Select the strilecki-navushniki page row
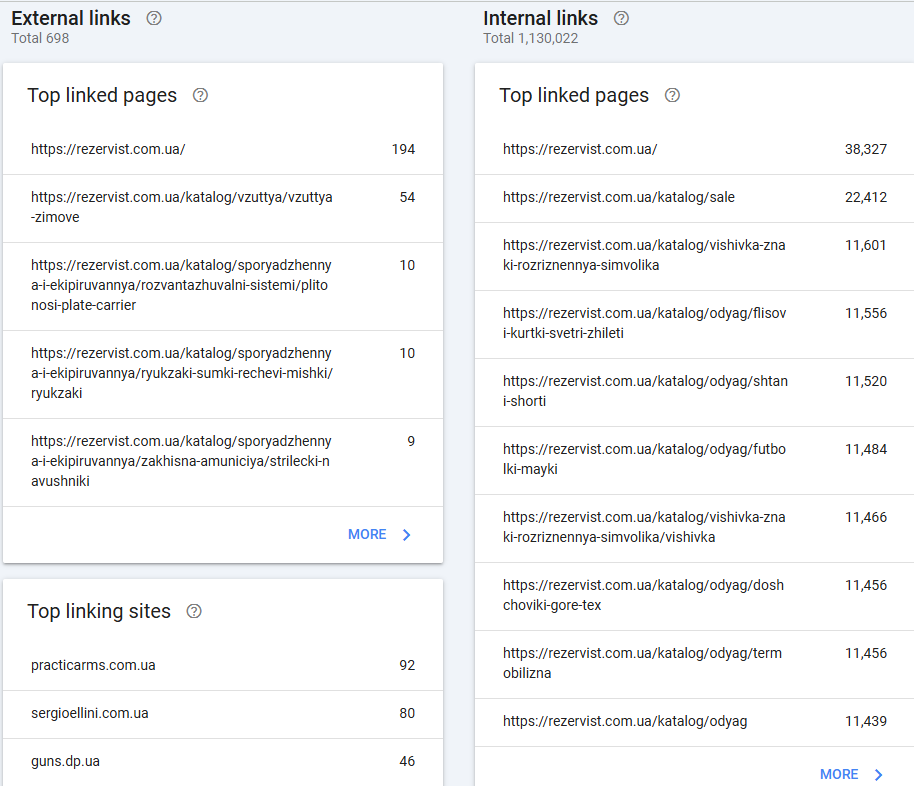 (222, 462)
